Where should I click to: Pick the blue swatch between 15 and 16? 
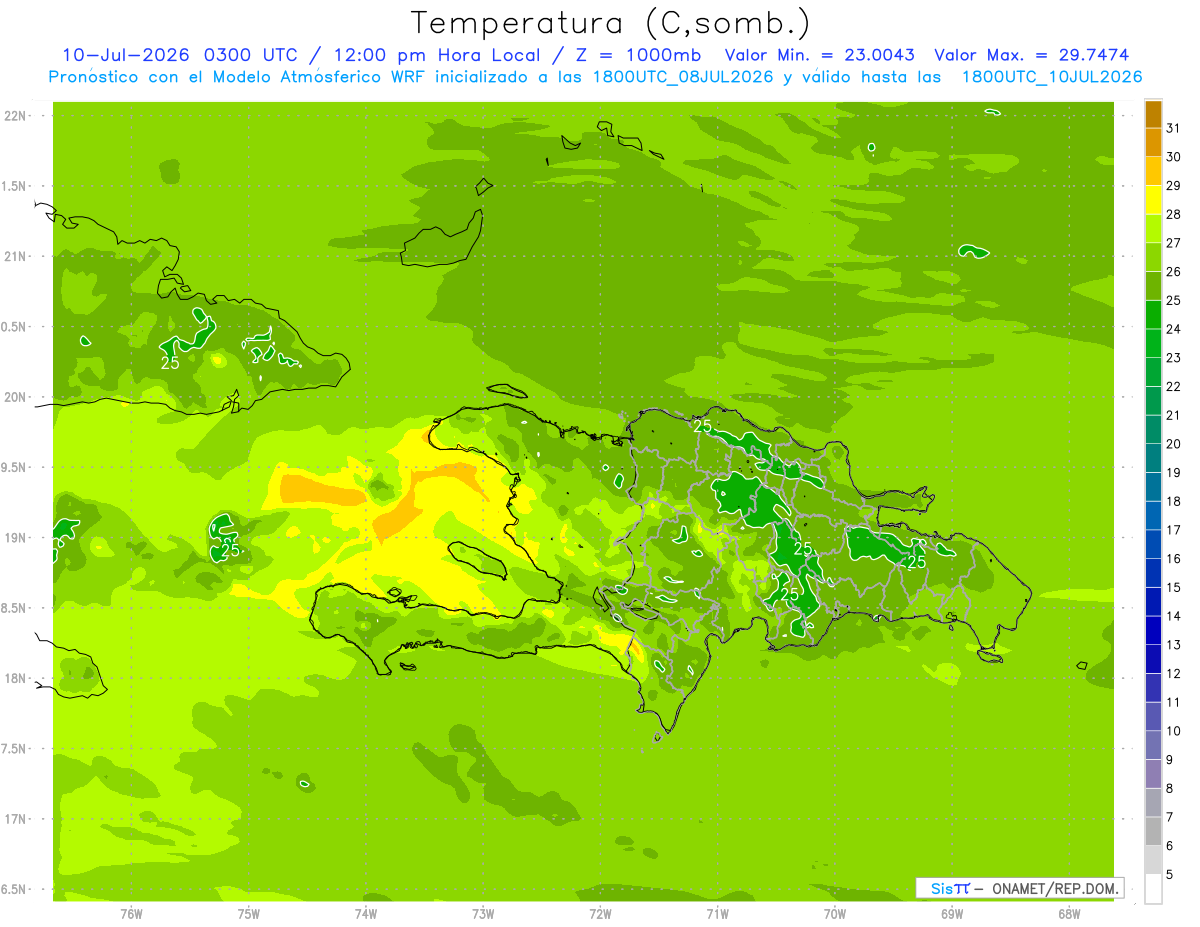point(1153,573)
